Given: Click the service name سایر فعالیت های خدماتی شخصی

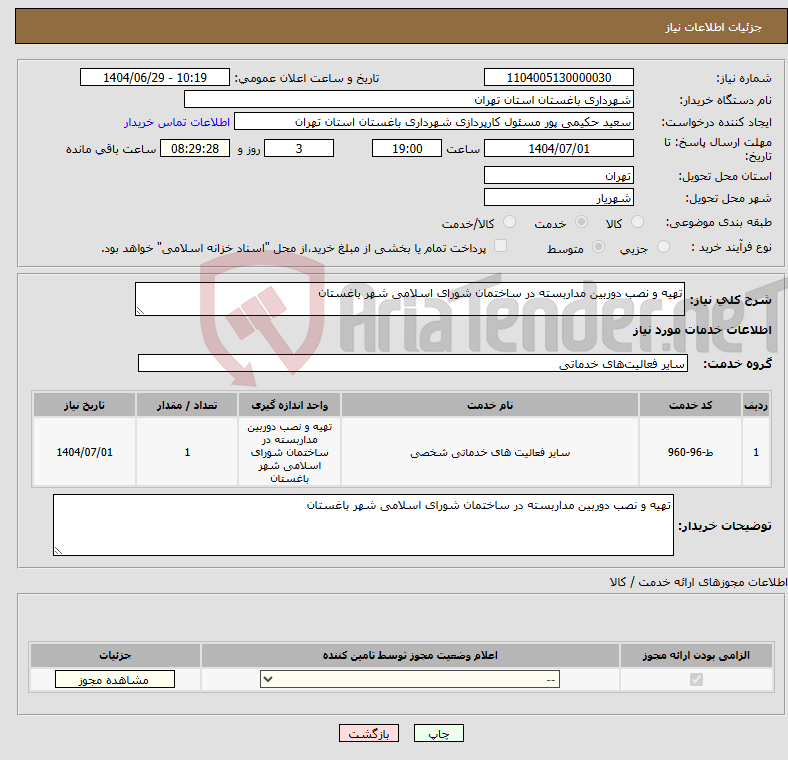Looking at the screenshot, I should click(x=490, y=452).
